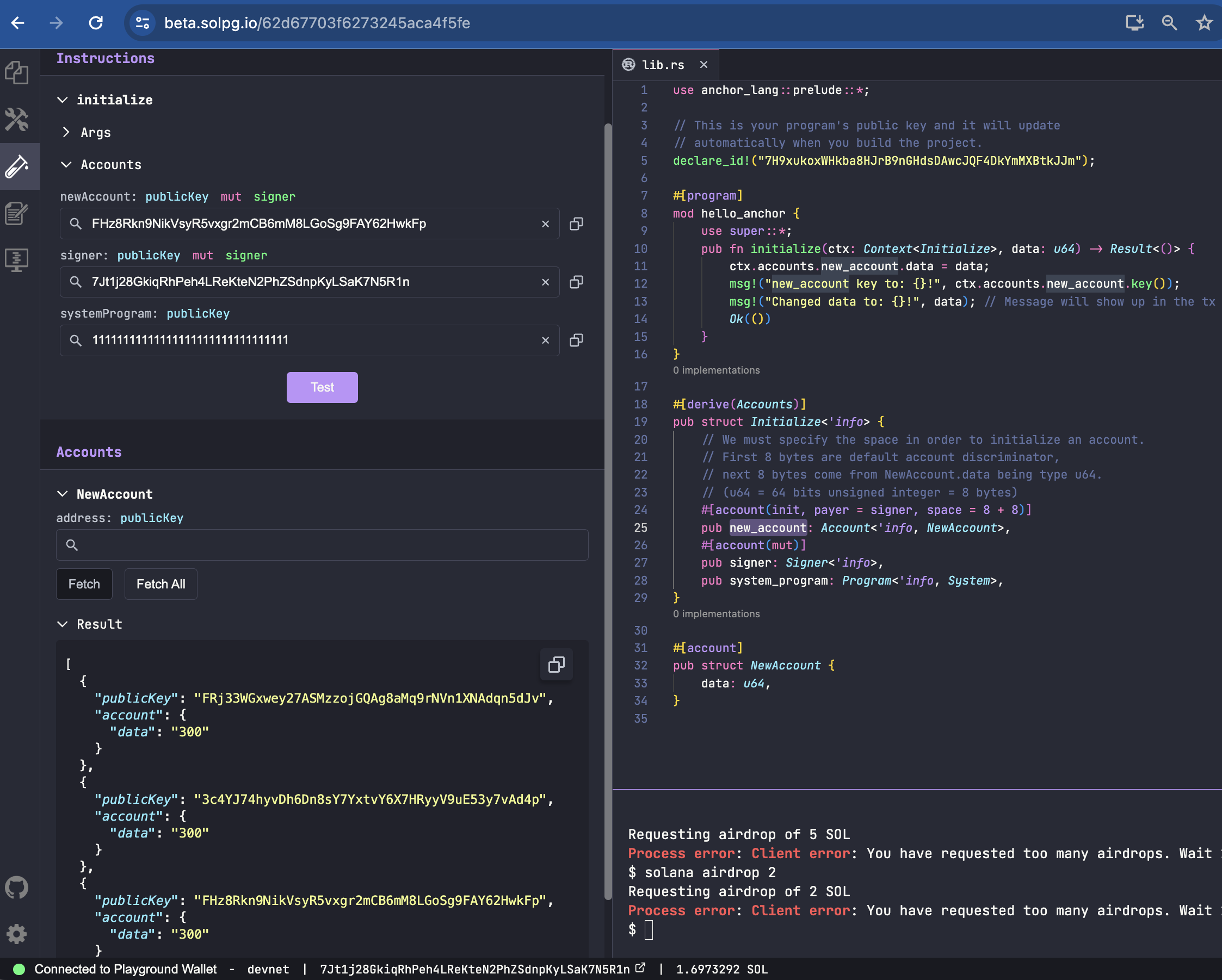Click the Rust icon on lib.rs tab

628,65
